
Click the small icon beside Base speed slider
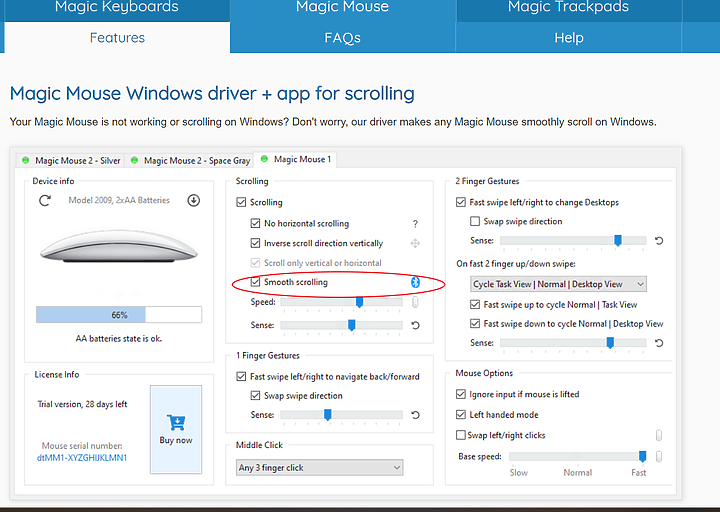tap(658, 456)
